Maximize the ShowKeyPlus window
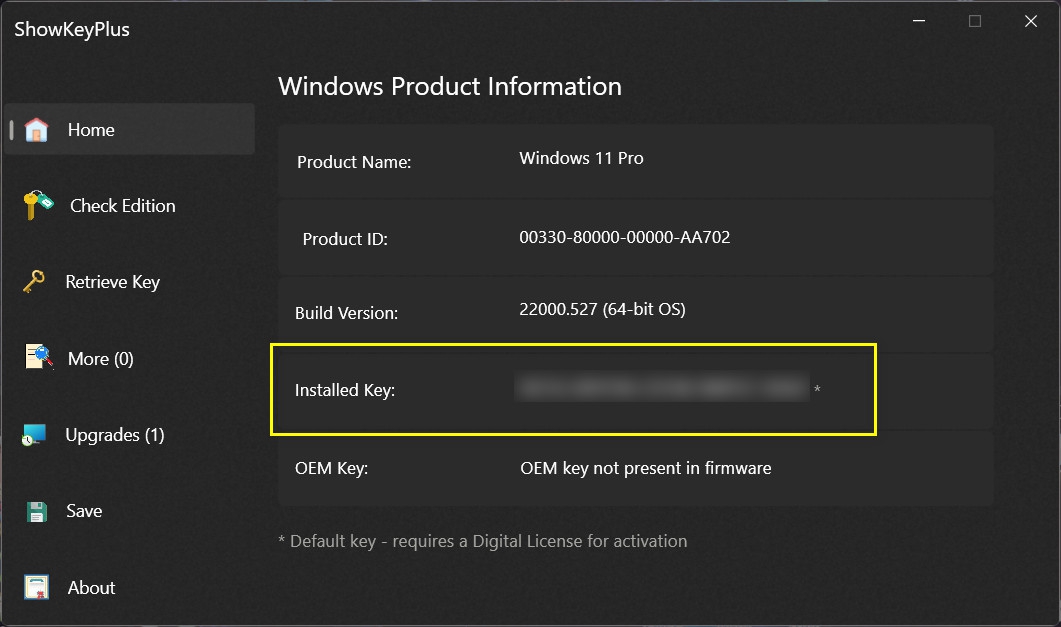 975,21
